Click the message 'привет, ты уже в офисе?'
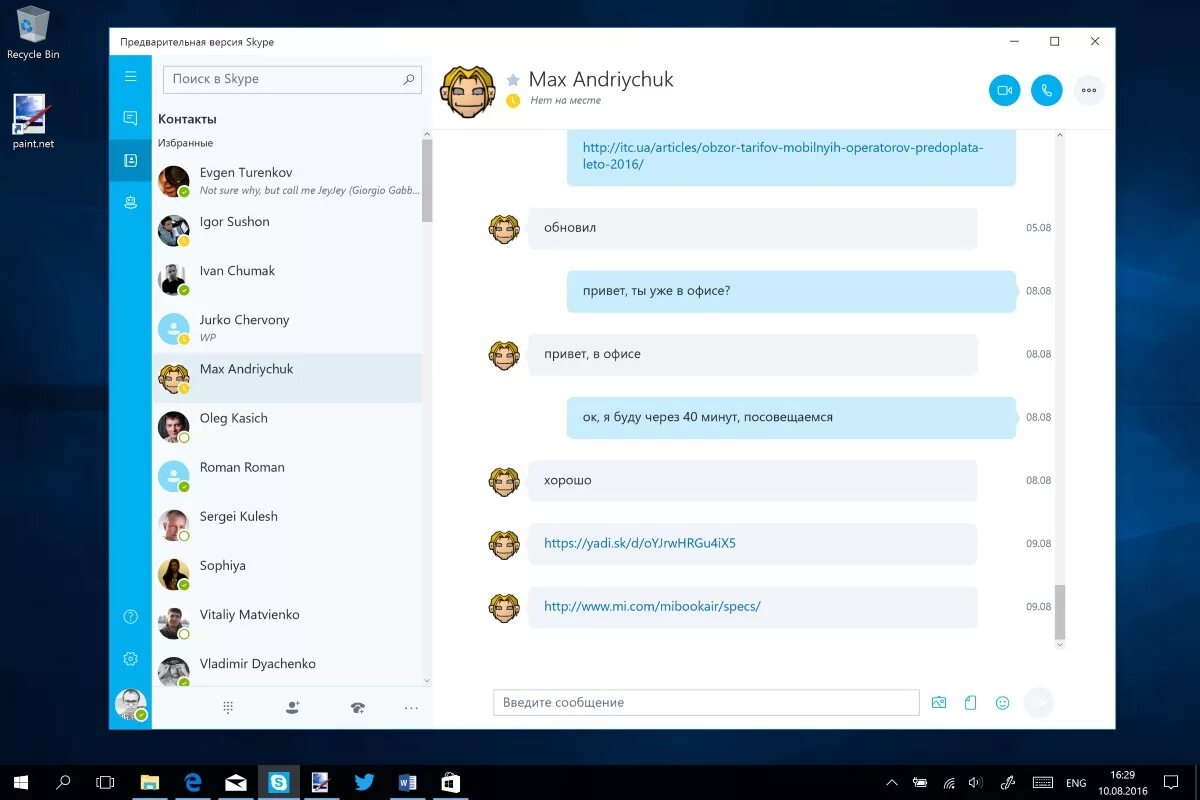The width and height of the screenshot is (1200, 800). point(791,291)
